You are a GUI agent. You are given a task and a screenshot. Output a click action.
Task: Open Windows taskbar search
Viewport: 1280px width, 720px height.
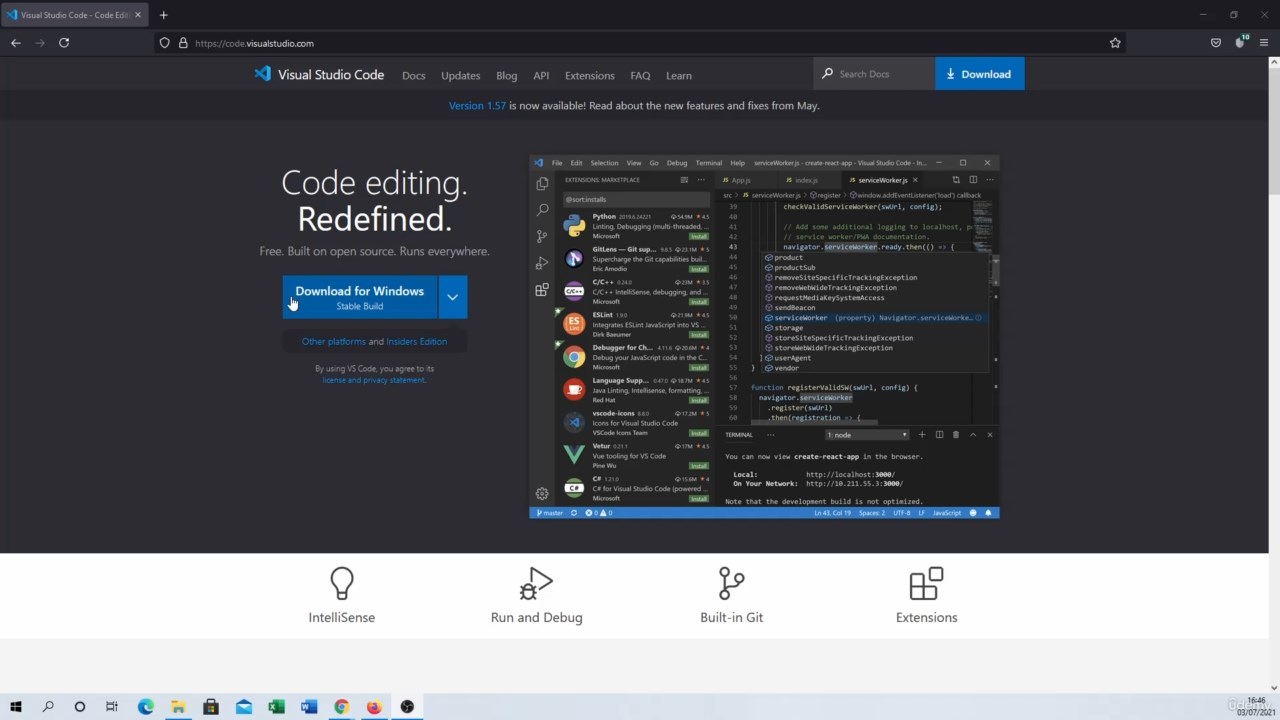point(48,707)
